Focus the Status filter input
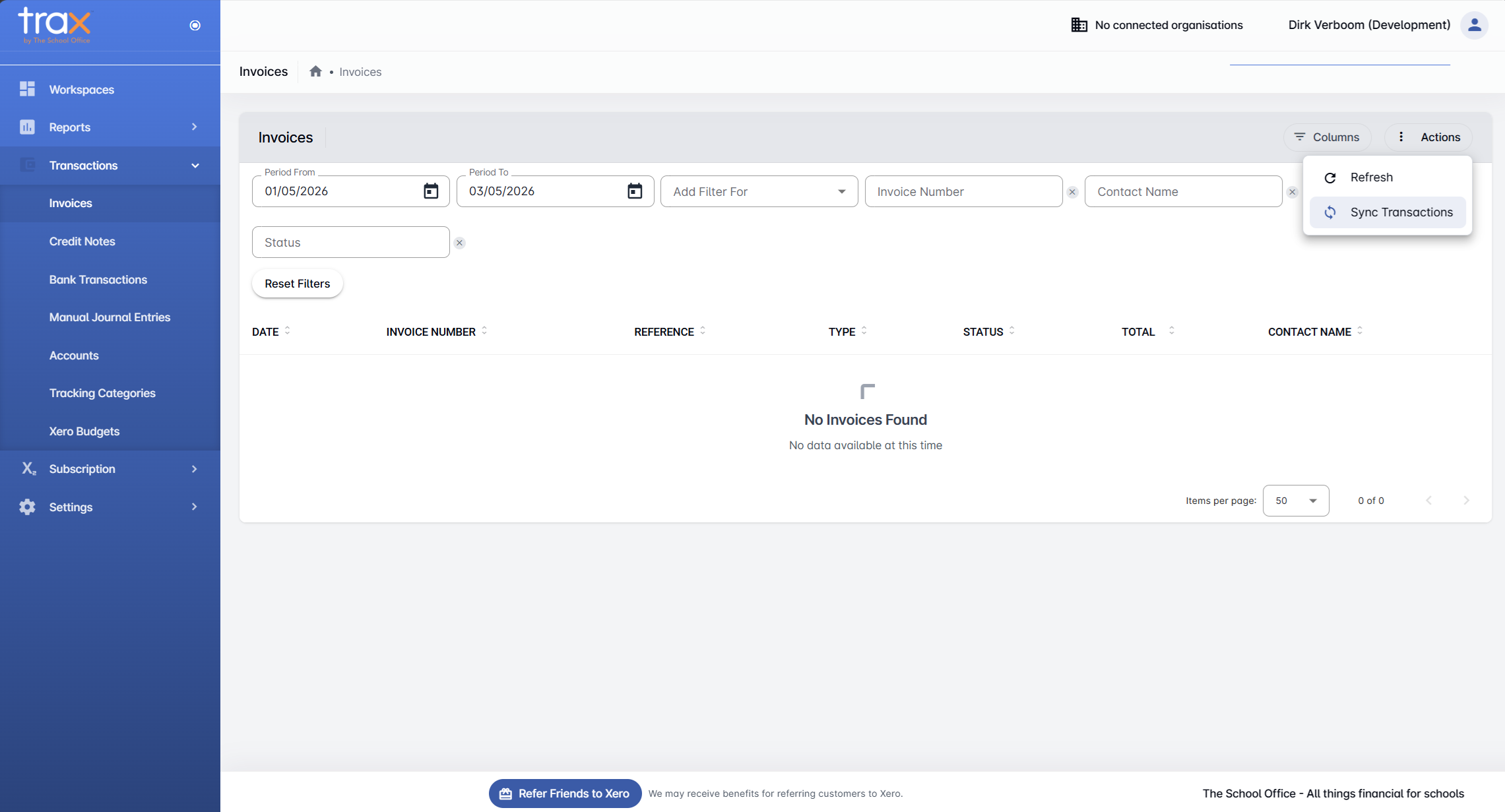1505x812 pixels. (350, 242)
